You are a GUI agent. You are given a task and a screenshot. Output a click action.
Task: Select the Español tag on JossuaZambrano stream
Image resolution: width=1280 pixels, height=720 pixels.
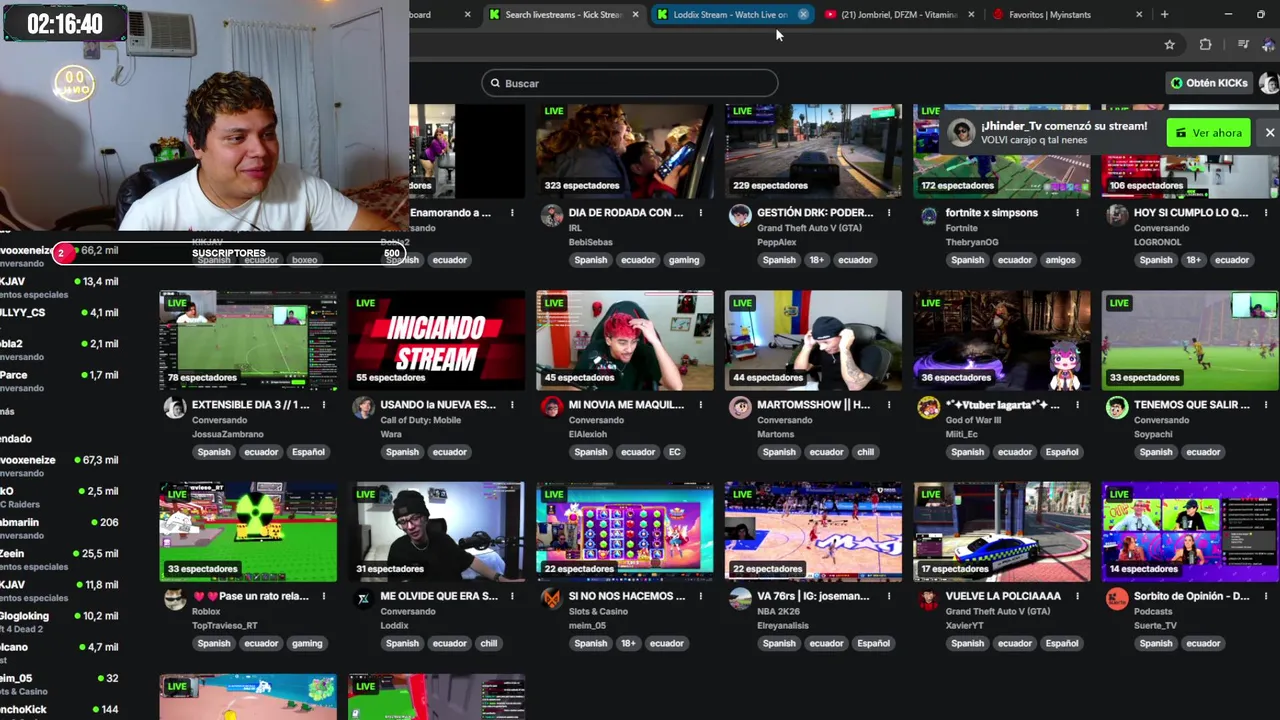pyautogui.click(x=308, y=452)
